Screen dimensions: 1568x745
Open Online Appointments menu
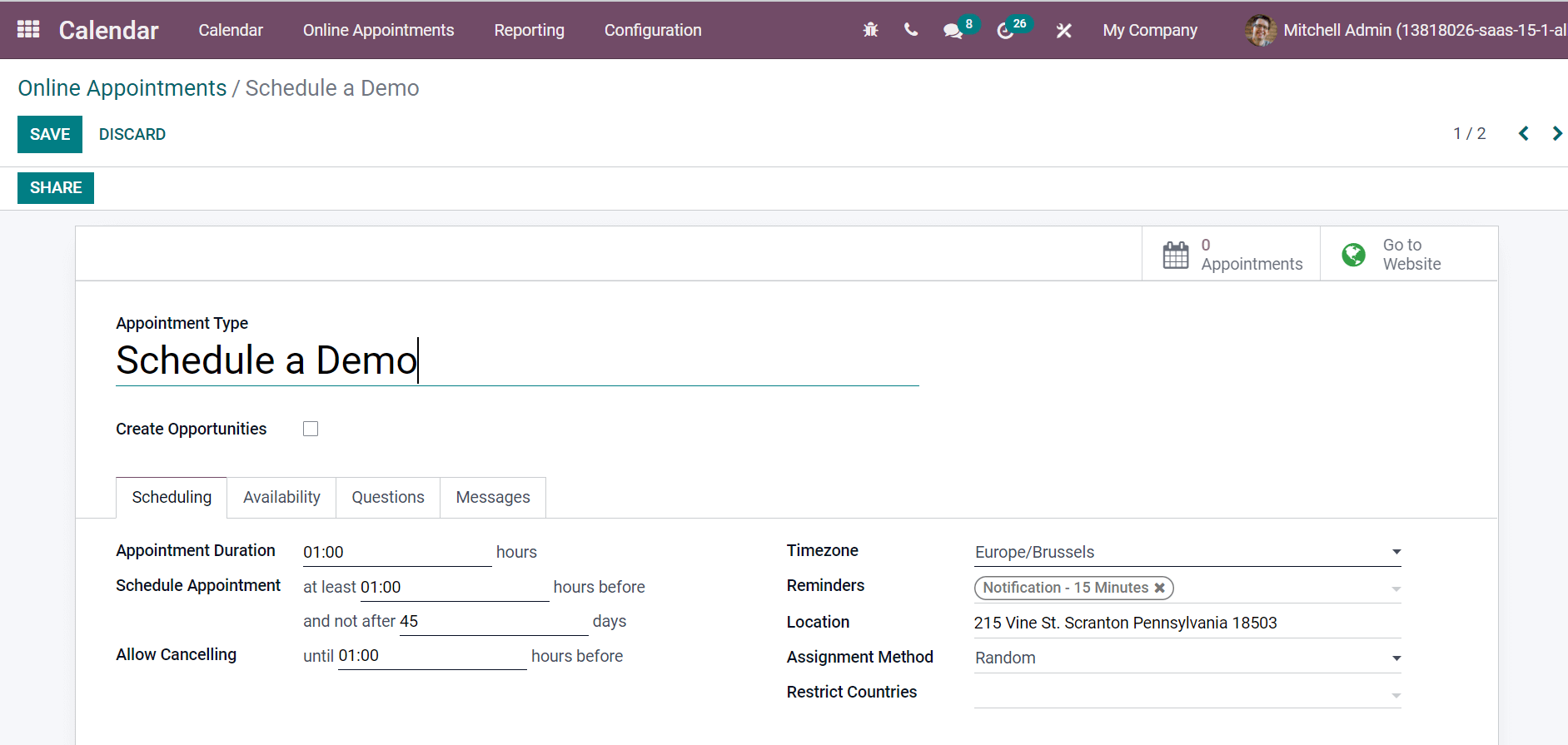378,31
